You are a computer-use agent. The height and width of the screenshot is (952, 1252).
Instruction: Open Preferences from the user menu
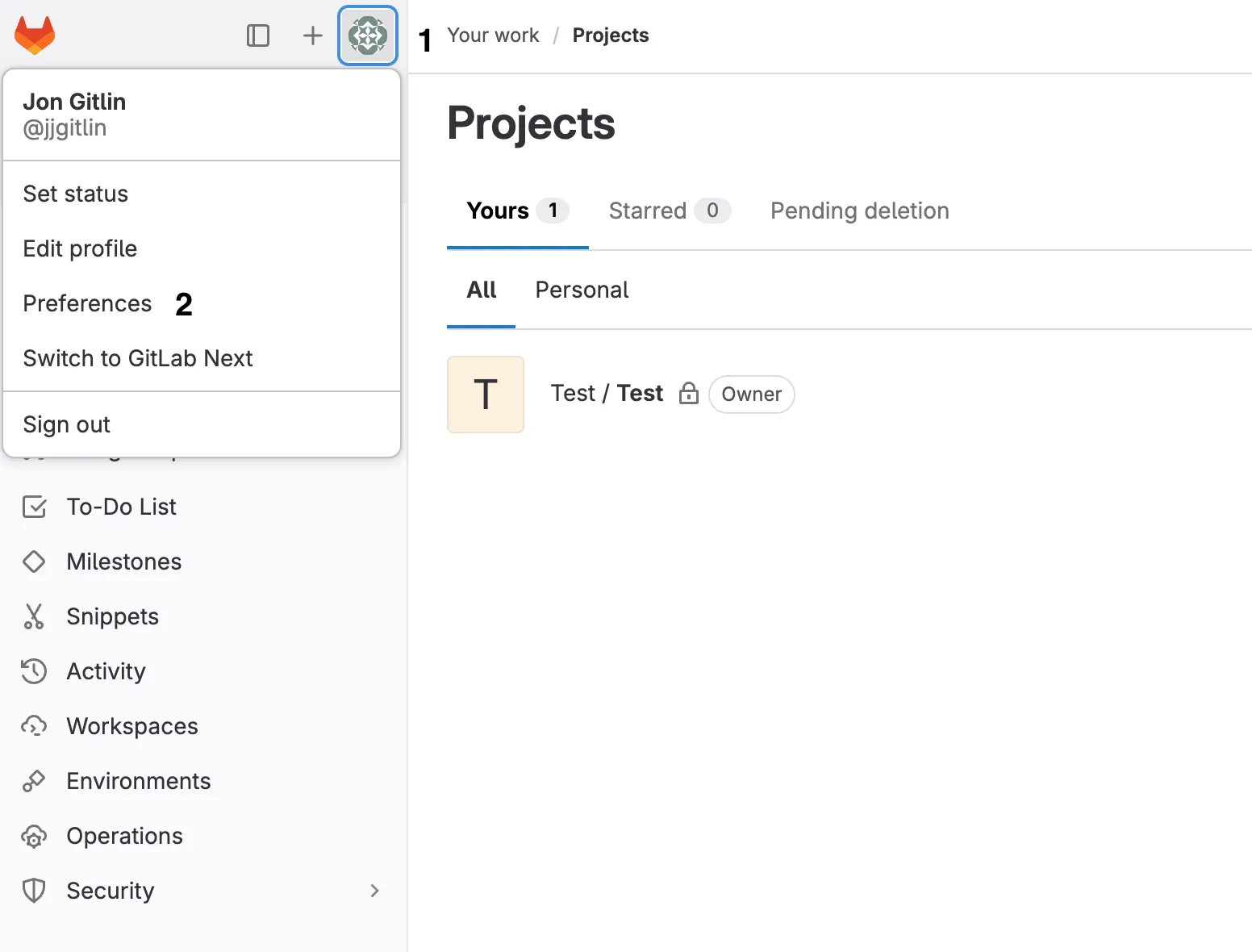pyautogui.click(x=202, y=303)
